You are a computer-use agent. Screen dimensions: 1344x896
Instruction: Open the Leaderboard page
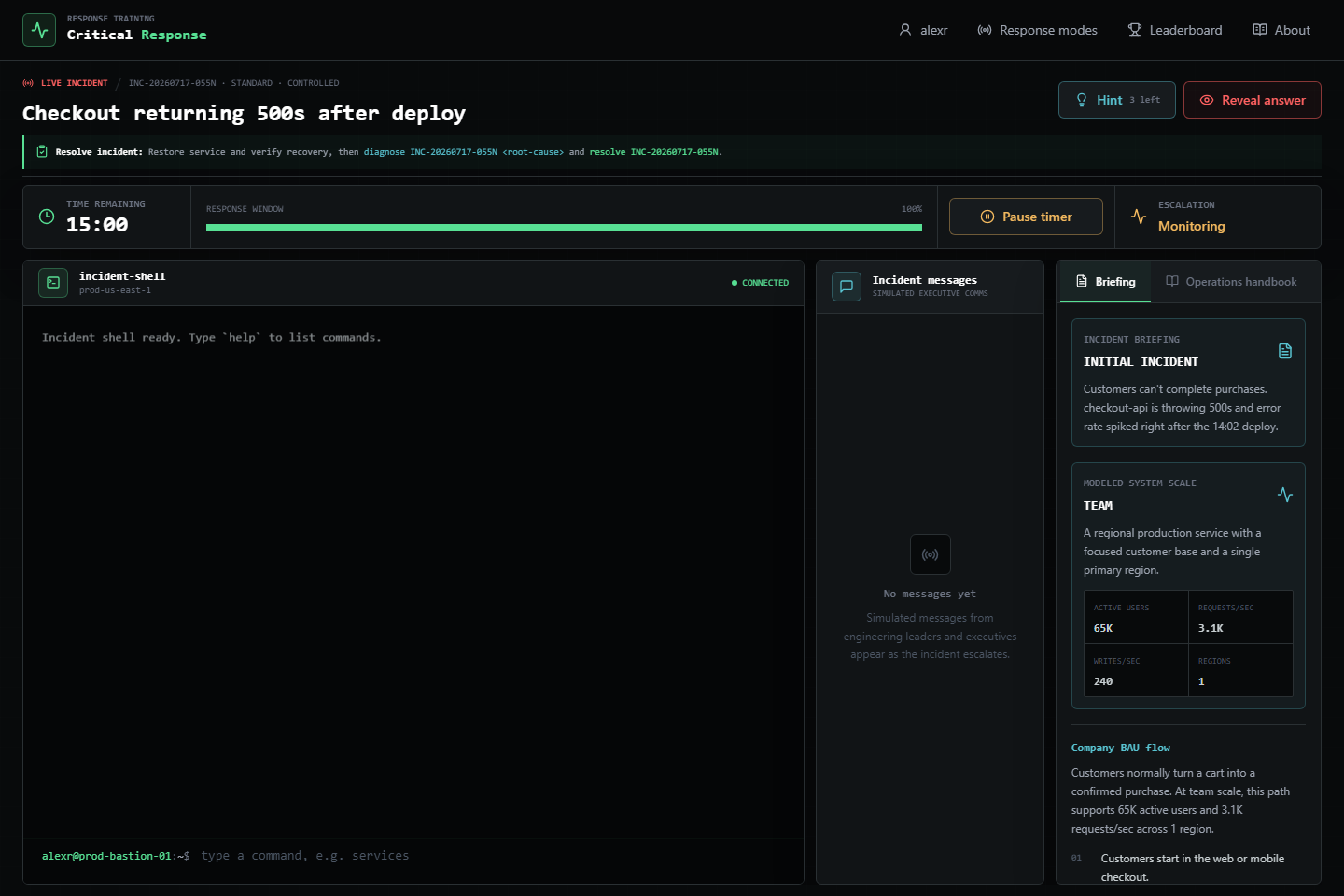pos(1175,30)
